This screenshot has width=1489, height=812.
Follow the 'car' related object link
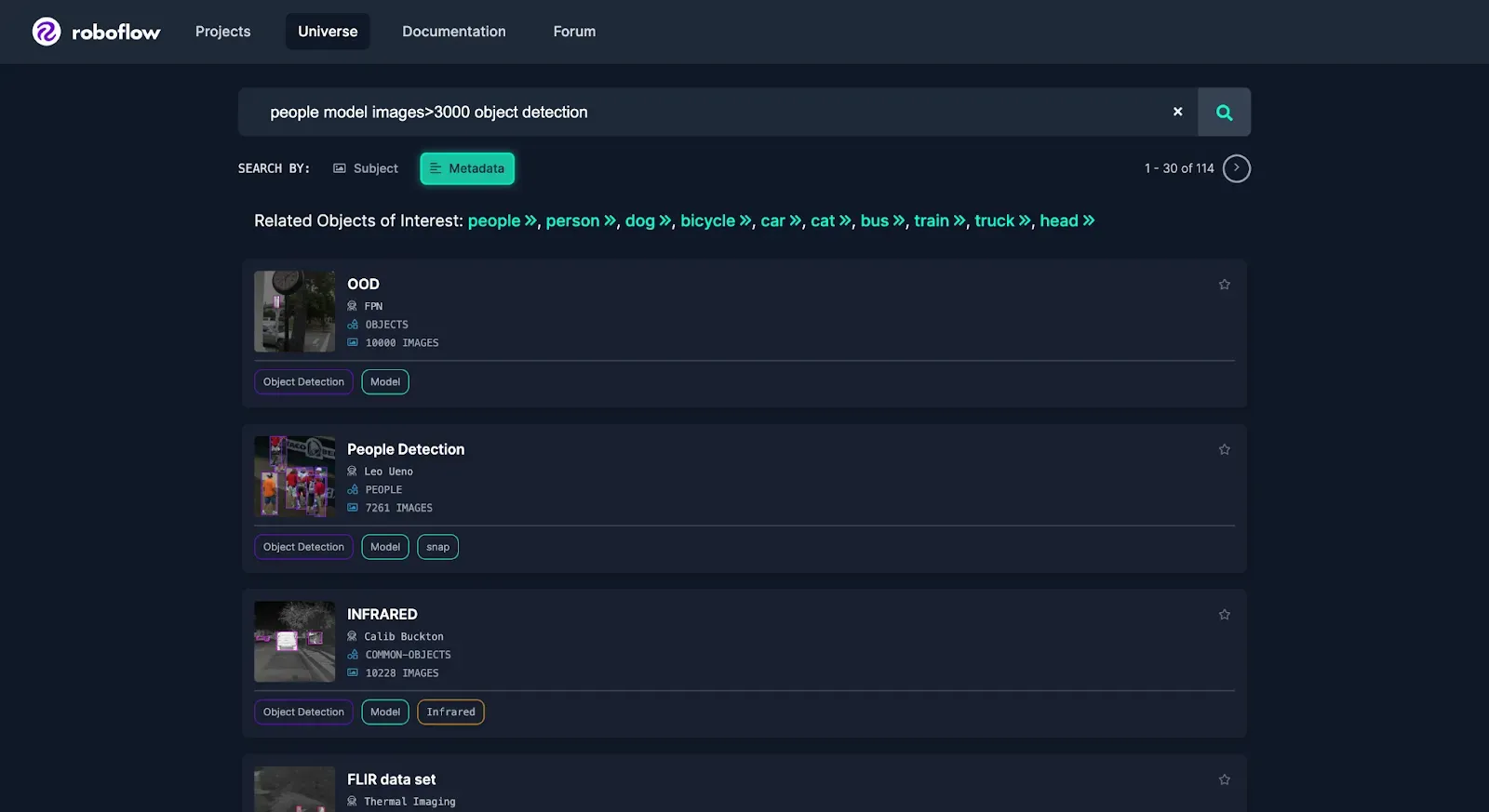[781, 220]
